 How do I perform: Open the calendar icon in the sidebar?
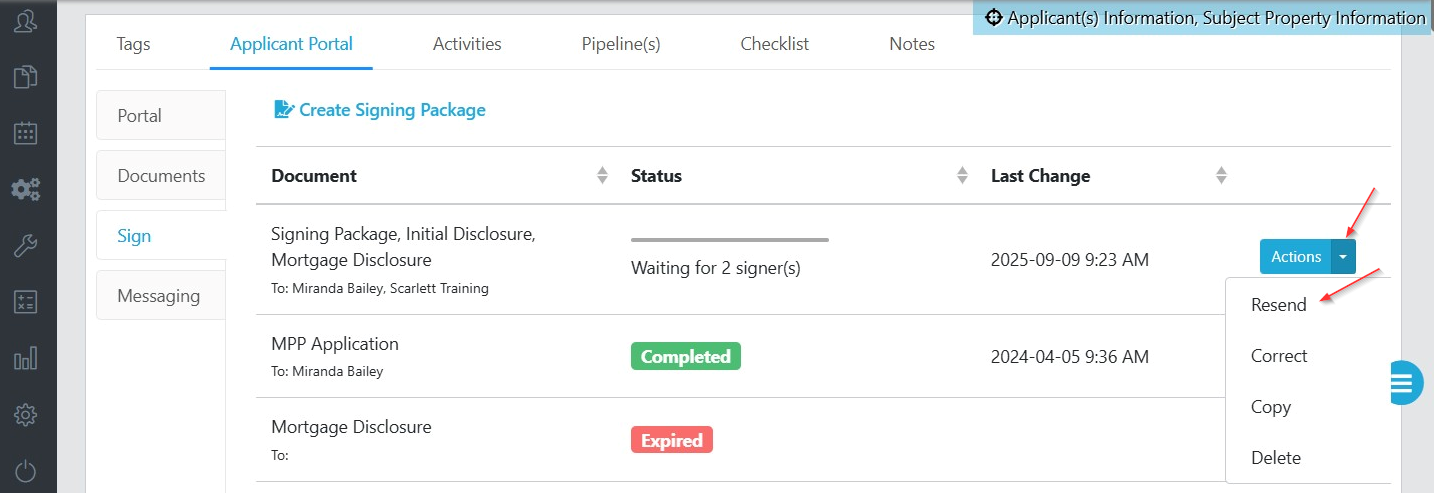[26, 133]
